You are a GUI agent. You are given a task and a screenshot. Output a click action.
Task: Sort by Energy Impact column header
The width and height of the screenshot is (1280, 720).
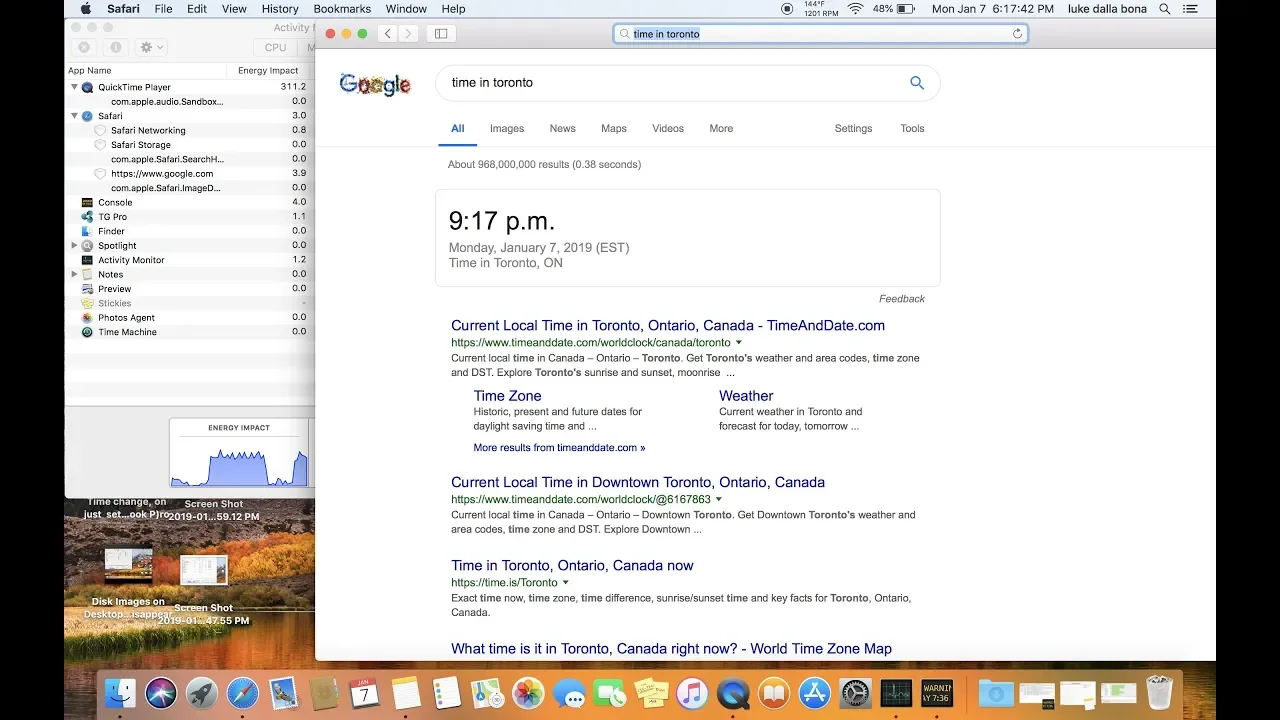coord(268,71)
